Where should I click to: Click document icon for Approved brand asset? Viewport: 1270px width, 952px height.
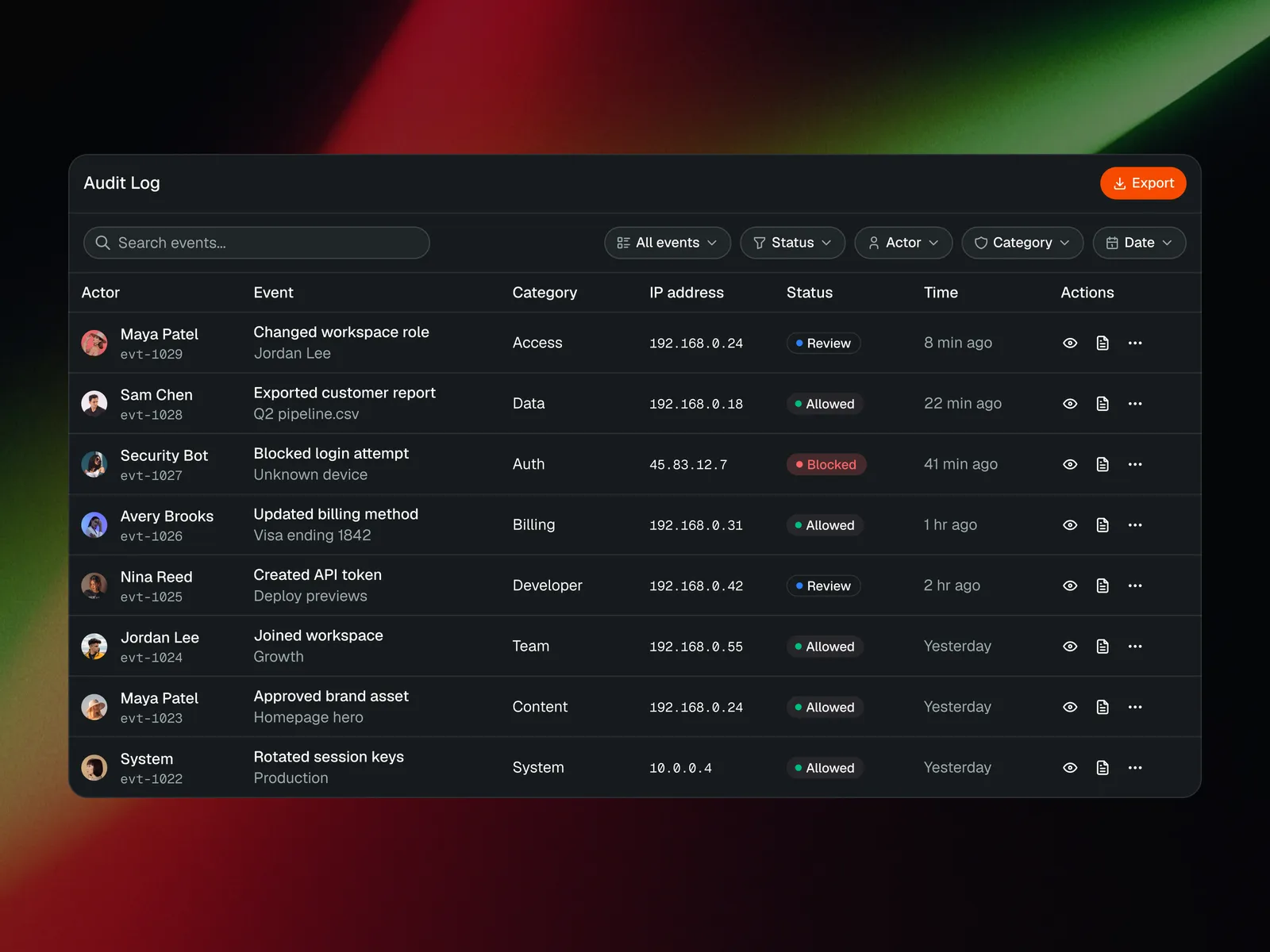tap(1103, 707)
